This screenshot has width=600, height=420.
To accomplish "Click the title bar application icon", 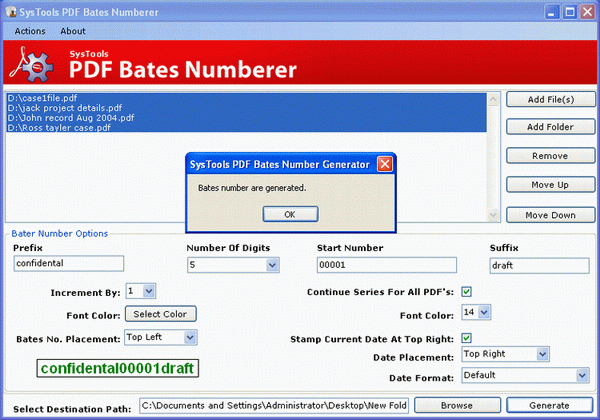I will tap(12, 12).
